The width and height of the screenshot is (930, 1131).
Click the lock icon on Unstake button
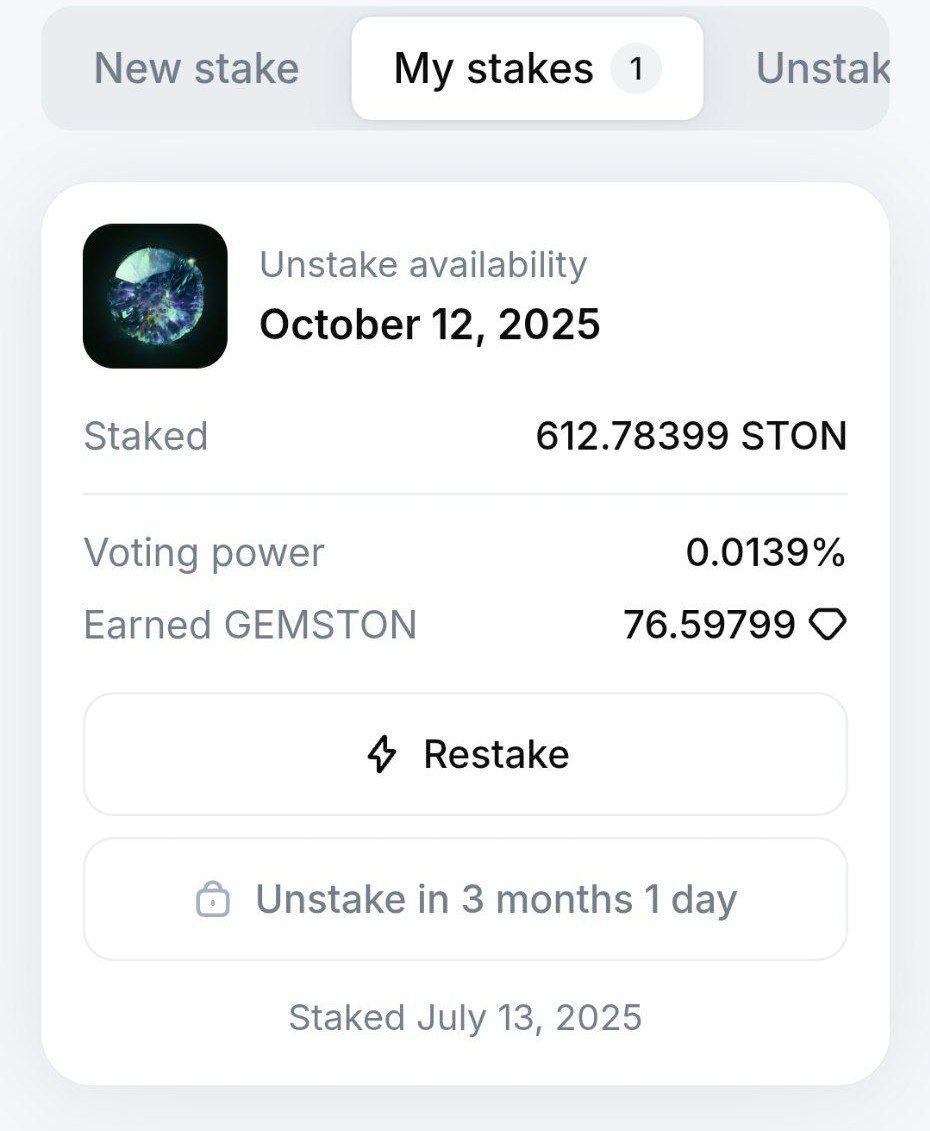pos(213,899)
